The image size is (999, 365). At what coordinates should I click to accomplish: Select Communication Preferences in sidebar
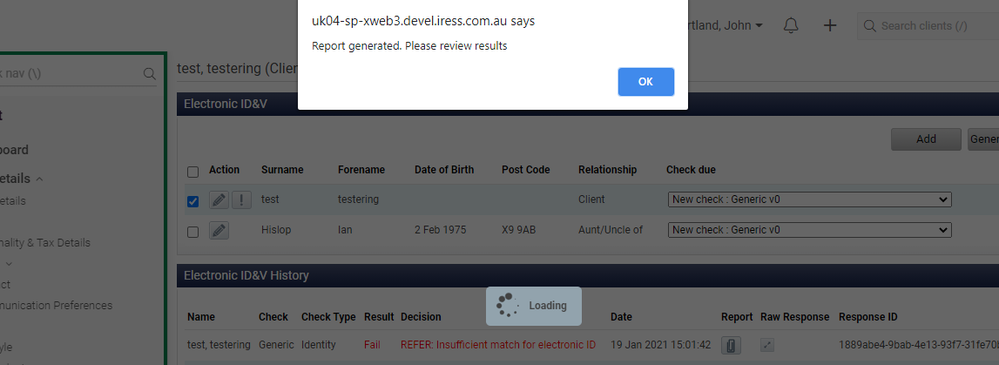pyautogui.click(x=56, y=305)
